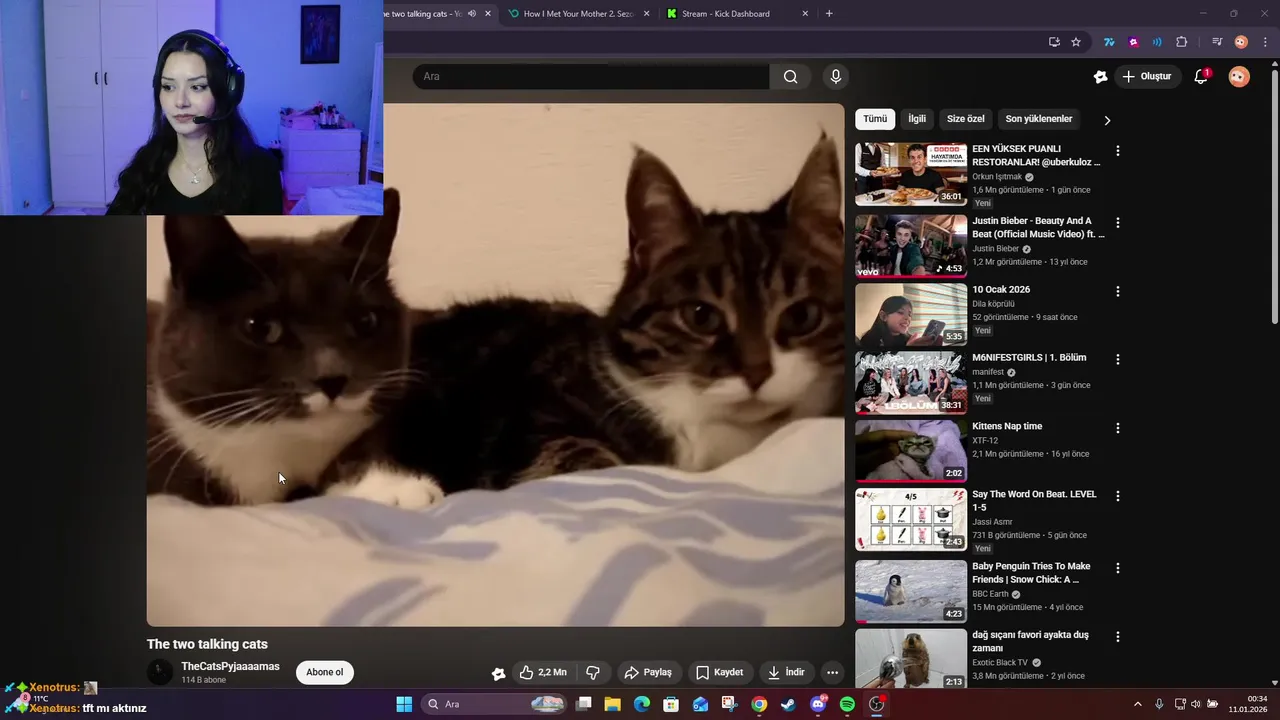Open YouTube notifications bell
The width and height of the screenshot is (1280, 720).
[x=1202, y=77]
